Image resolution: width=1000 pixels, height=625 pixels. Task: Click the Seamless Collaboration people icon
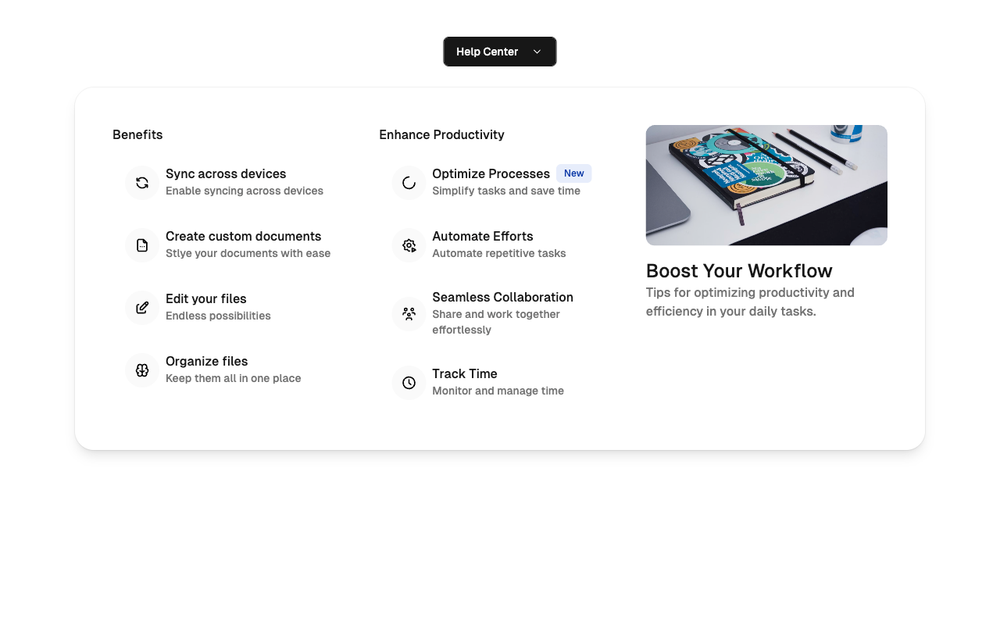(x=409, y=313)
